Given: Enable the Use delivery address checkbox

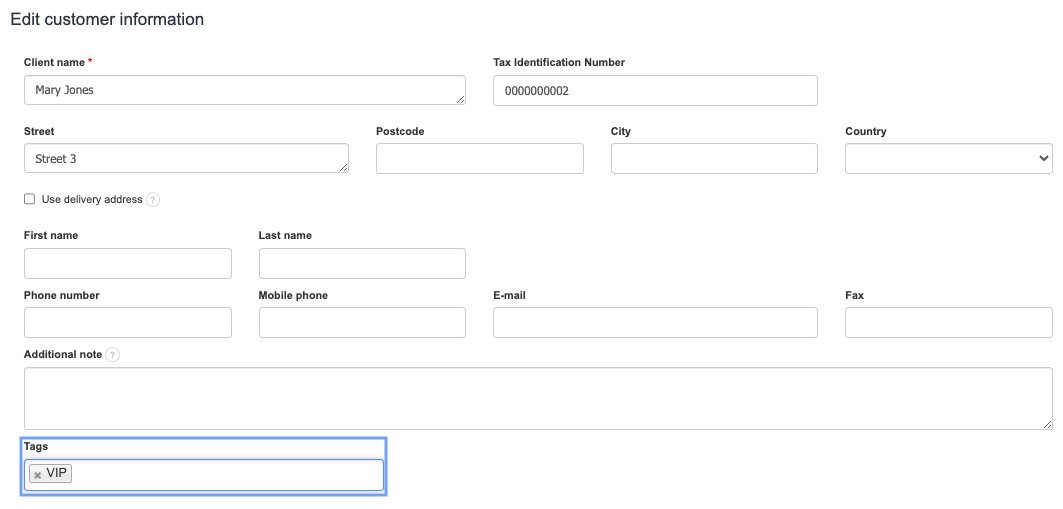Looking at the screenshot, I should pos(30,200).
